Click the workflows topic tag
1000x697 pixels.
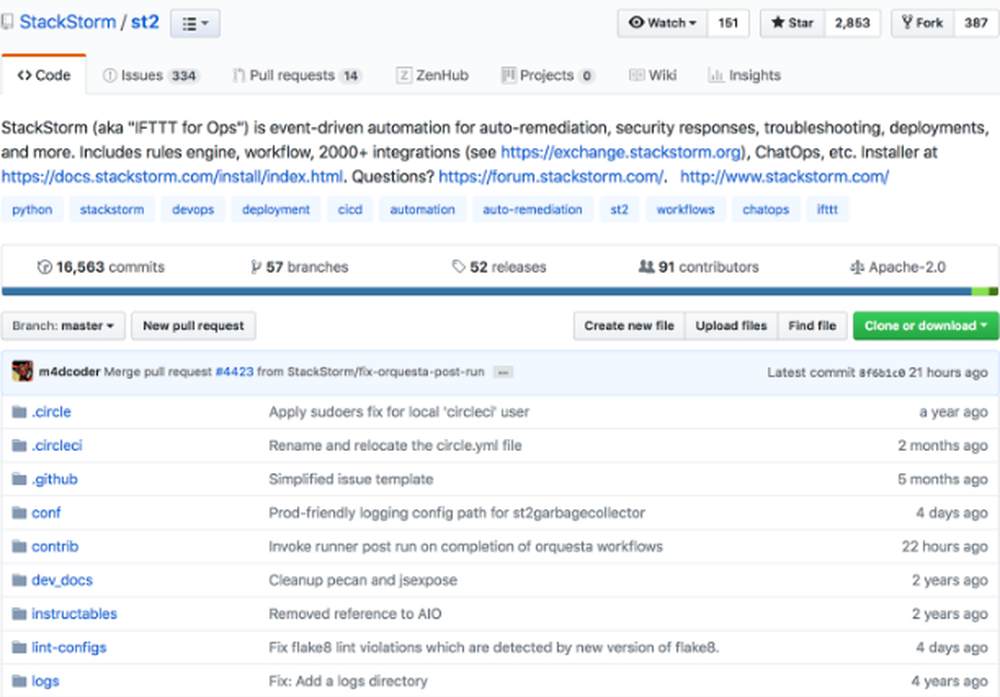coord(686,210)
